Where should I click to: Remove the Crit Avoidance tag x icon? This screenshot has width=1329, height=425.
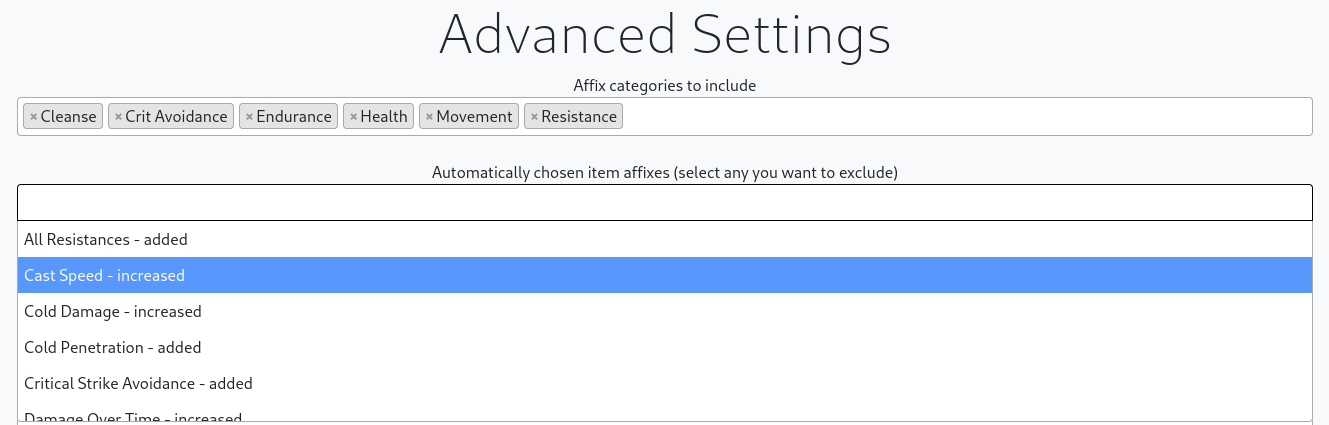coord(117,117)
